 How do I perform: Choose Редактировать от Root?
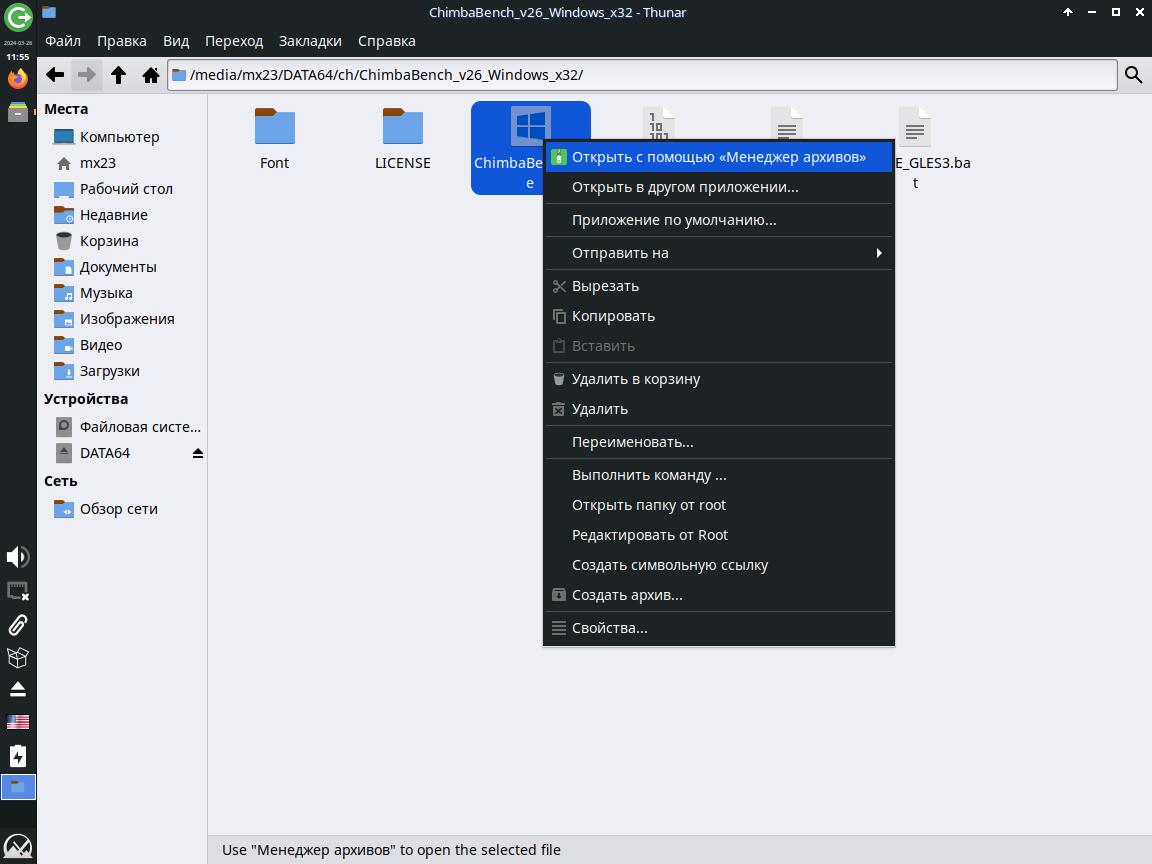[x=719, y=536]
